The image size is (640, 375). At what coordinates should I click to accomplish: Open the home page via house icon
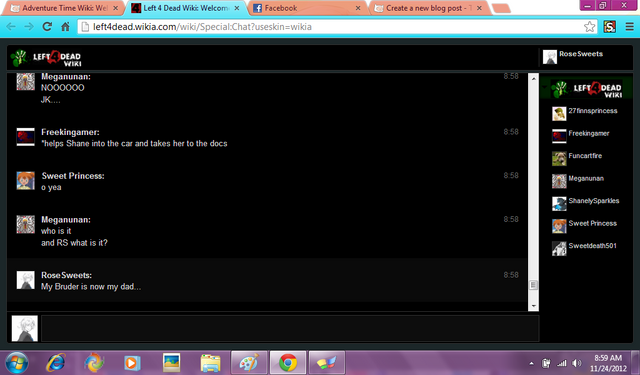(x=65, y=27)
